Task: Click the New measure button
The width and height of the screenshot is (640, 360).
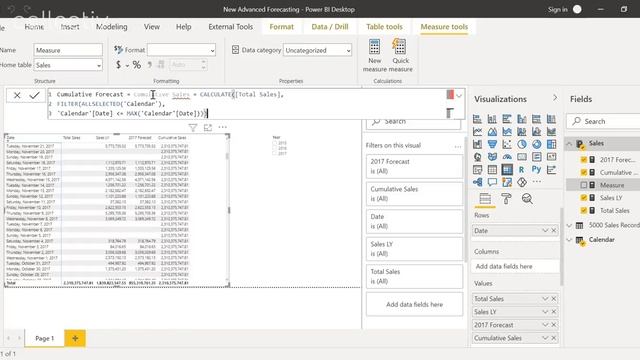Action: 375,56
